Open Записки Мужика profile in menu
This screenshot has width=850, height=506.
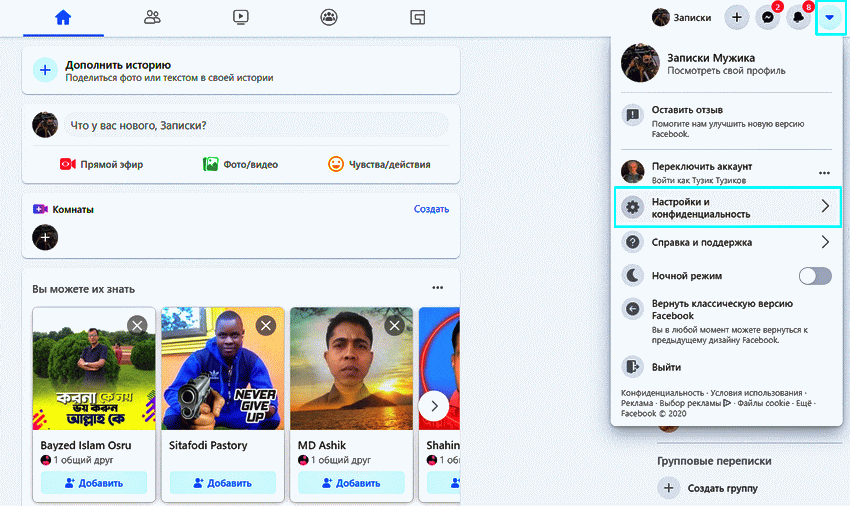point(726,63)
